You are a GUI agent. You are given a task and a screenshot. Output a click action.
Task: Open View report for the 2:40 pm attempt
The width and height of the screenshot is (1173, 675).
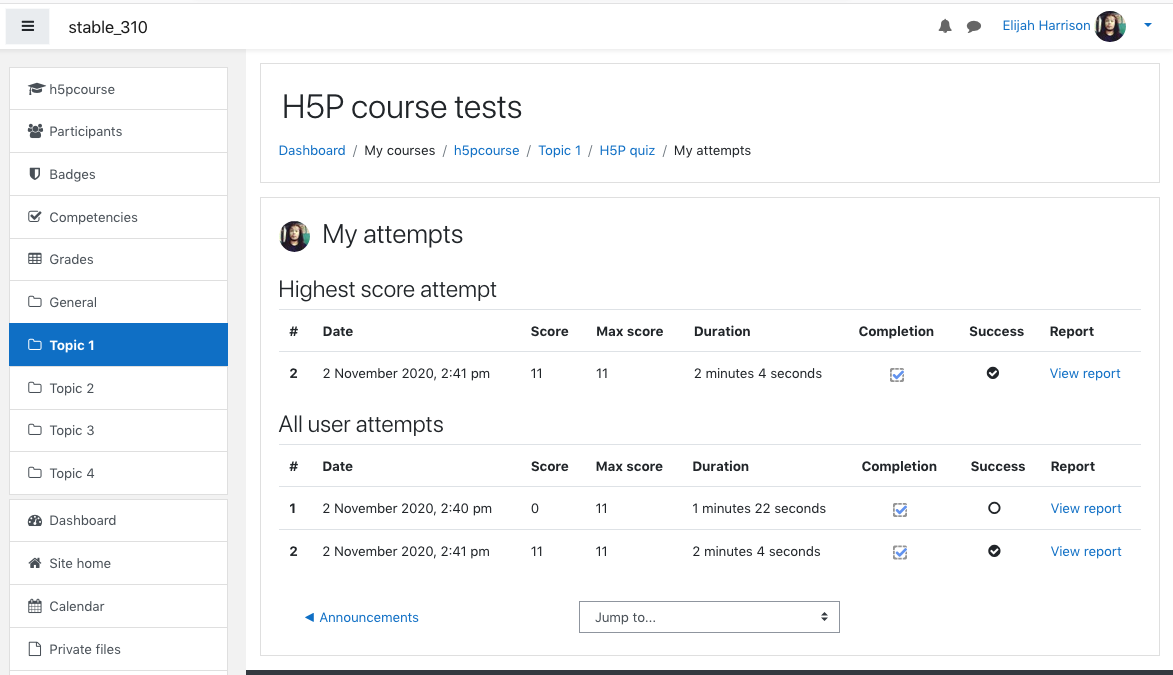click(x=1085, y=508)
